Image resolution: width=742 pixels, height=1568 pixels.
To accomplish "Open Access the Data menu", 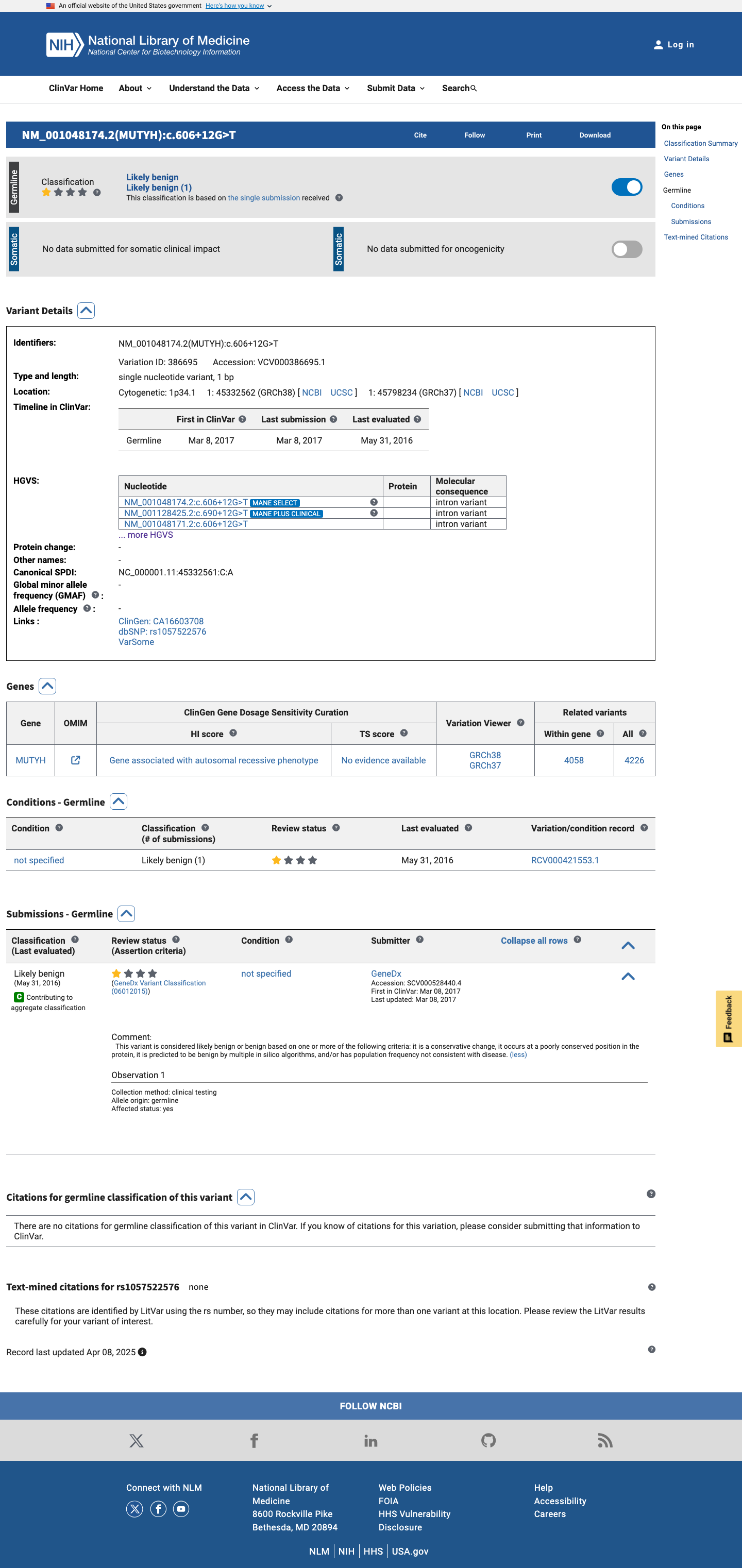I will 313,88.
